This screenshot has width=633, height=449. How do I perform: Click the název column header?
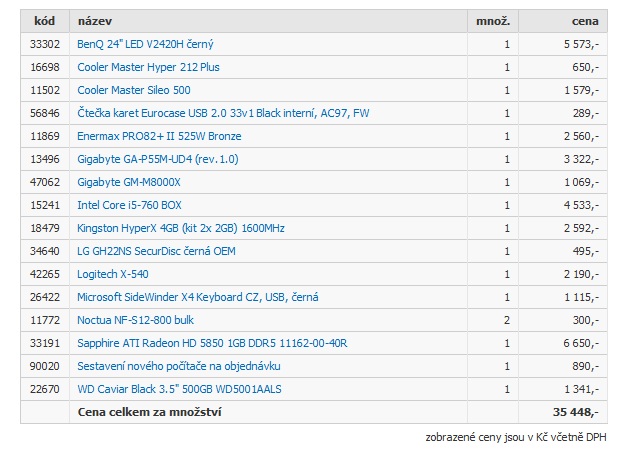tap(268, 21)
